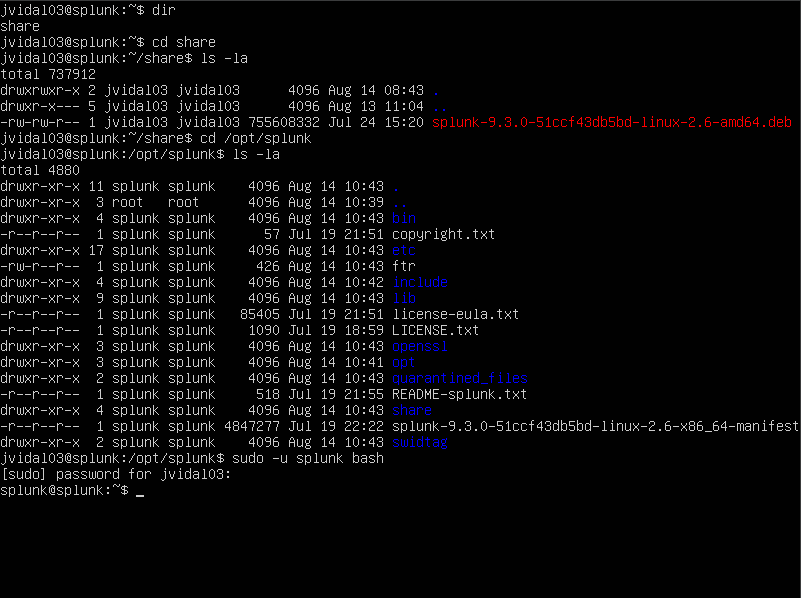This screenshot has width=801, height=598.
Task: Click the 'splunk@splunk:~$' prompt at the cursor
Action: [64, 491]
